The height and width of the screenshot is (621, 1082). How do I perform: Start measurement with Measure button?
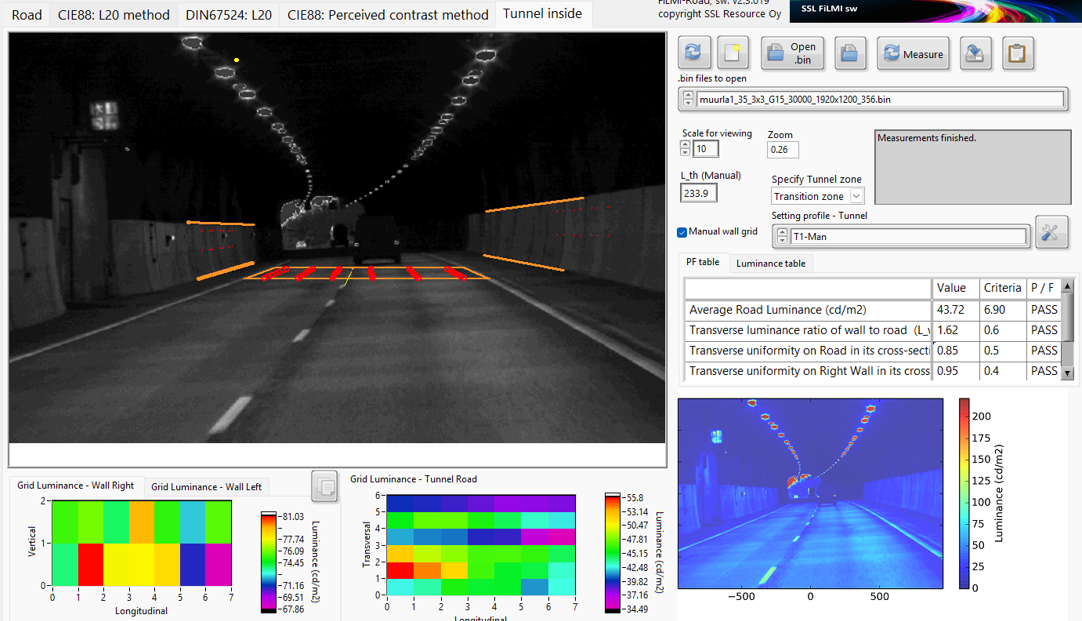point(913,53)
